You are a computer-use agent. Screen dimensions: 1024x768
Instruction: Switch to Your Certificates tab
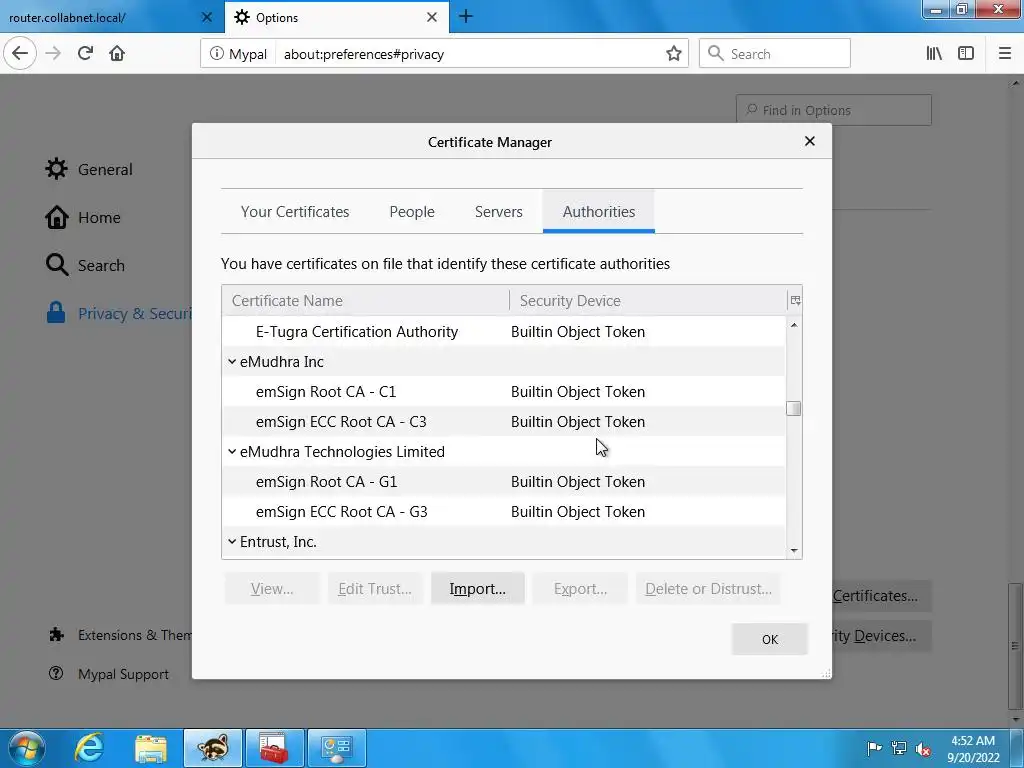(295, 212)
